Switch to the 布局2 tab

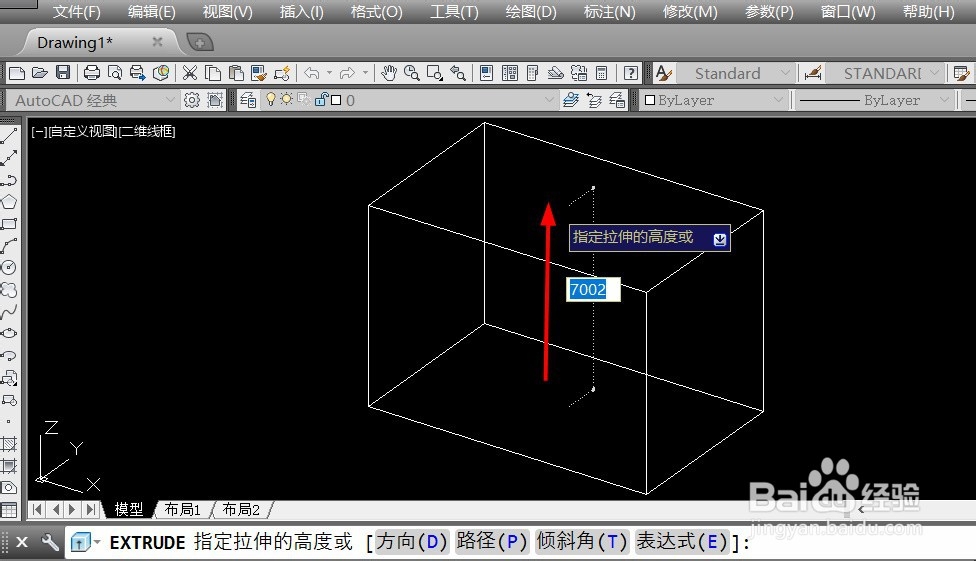click(241, 509)
